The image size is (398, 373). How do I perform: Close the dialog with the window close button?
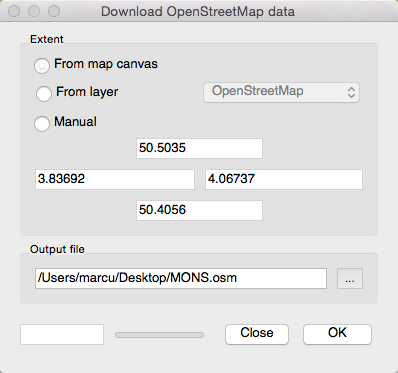pos(14,11)
